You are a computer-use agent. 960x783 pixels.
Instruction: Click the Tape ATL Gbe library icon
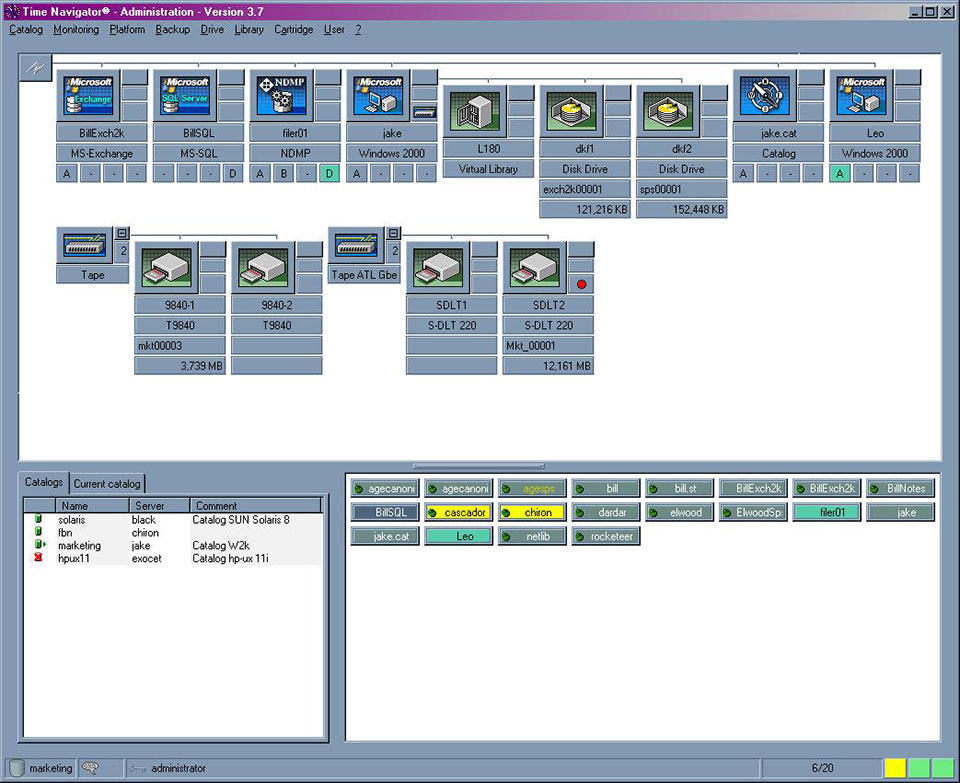coord(357,245)
